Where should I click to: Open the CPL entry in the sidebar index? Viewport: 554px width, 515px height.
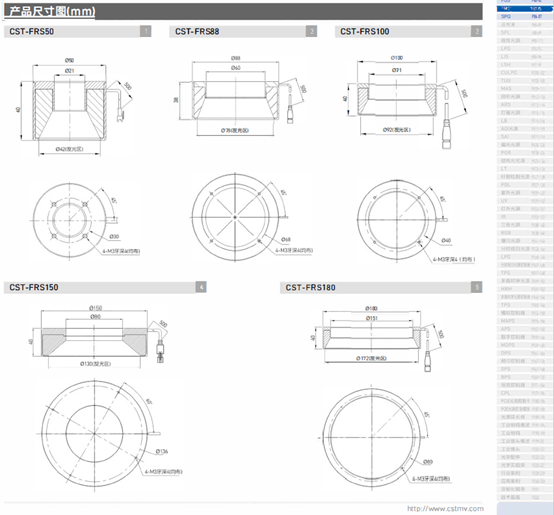[x=524, y=393]
